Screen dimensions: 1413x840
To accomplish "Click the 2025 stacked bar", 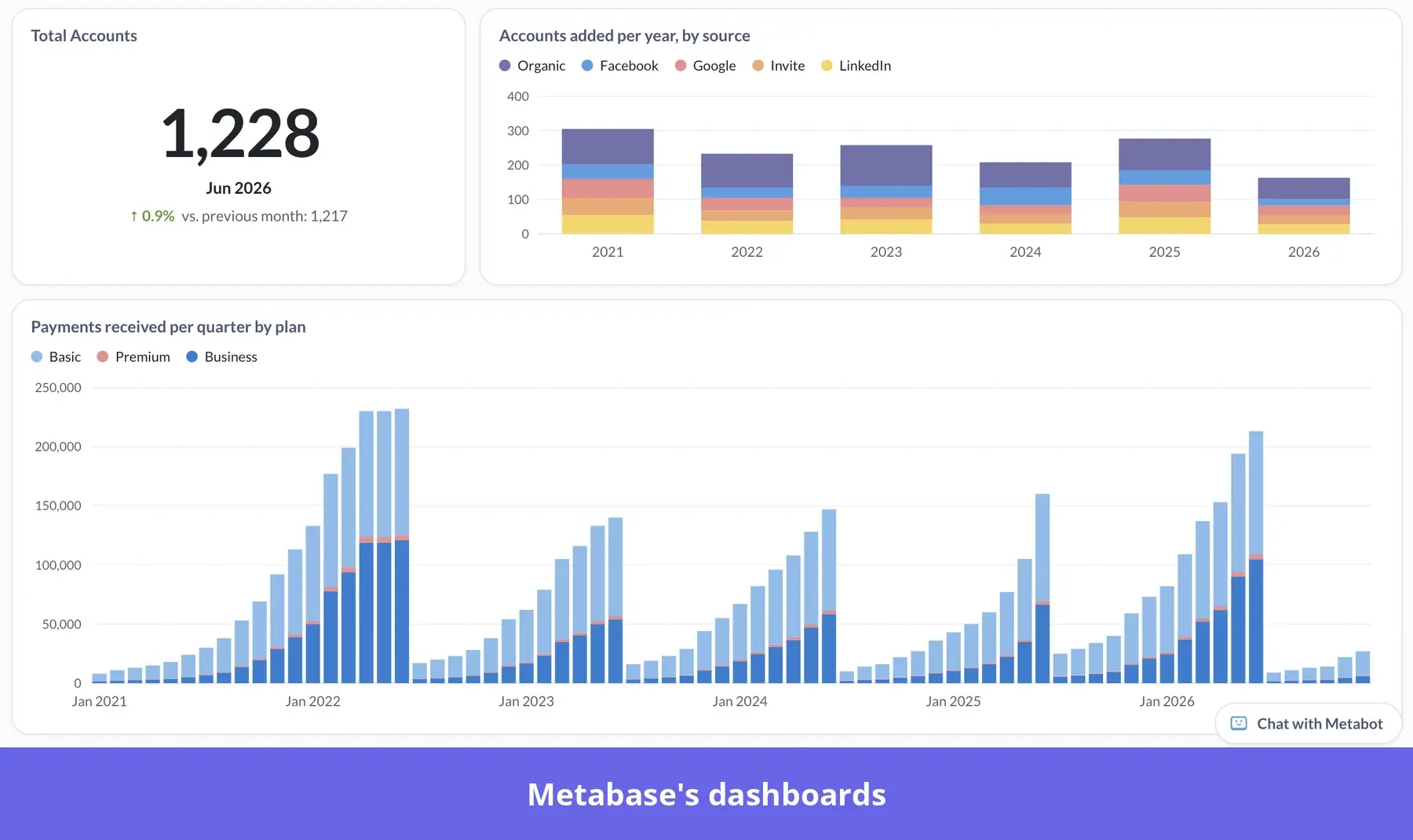I will click(1164, 186).
